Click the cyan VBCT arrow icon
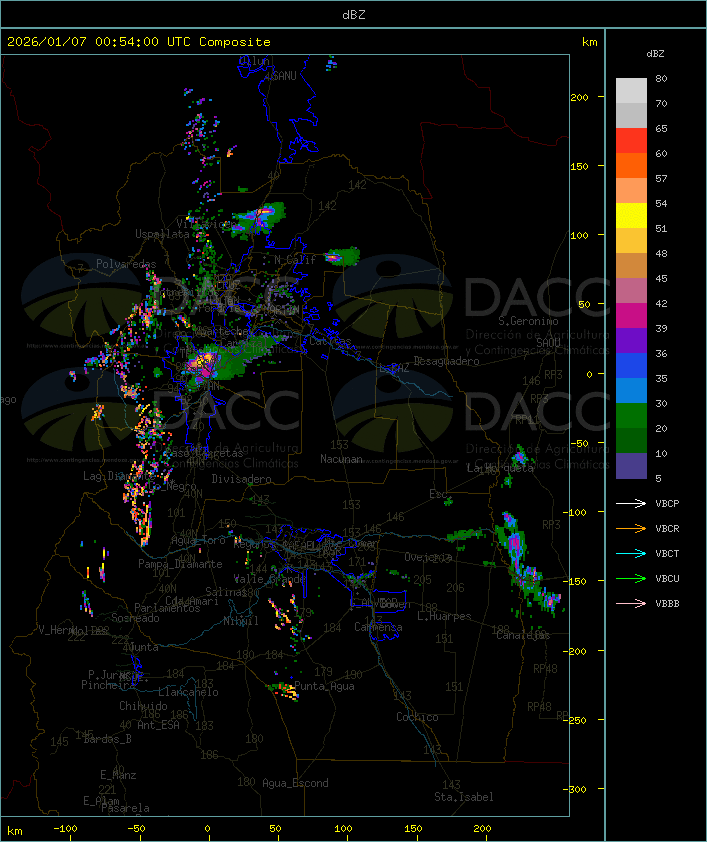707x842 pixels. (x=631, y=553)
